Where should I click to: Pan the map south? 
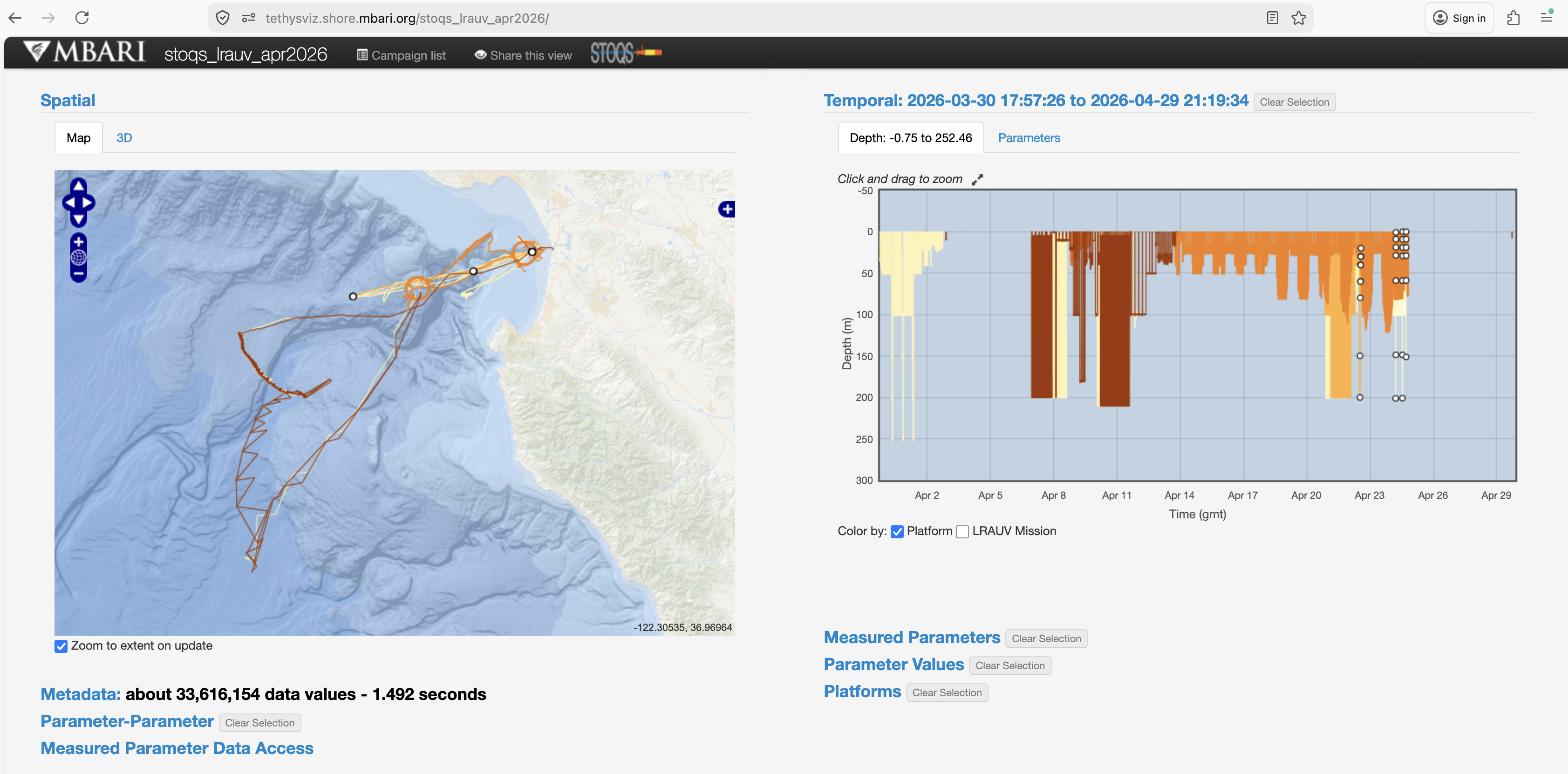click(x=79, y=219)
